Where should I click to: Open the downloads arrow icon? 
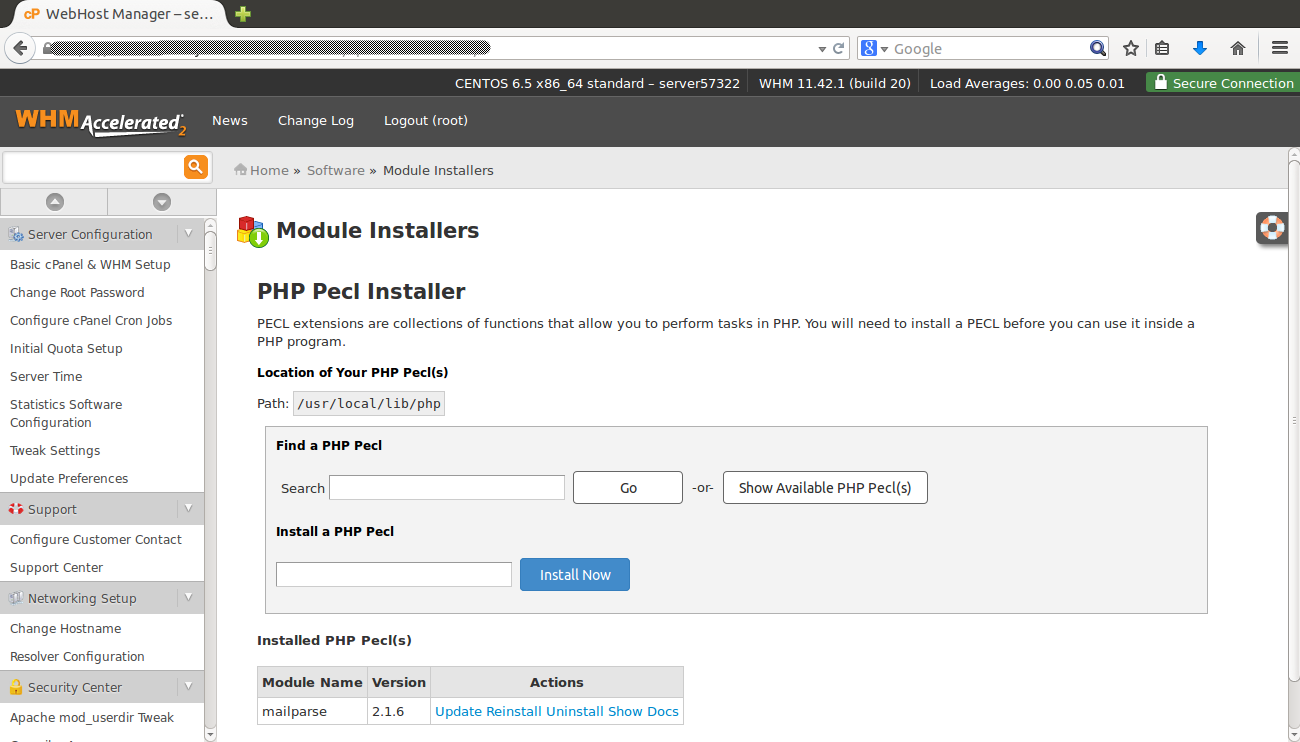coord(1200,48)
